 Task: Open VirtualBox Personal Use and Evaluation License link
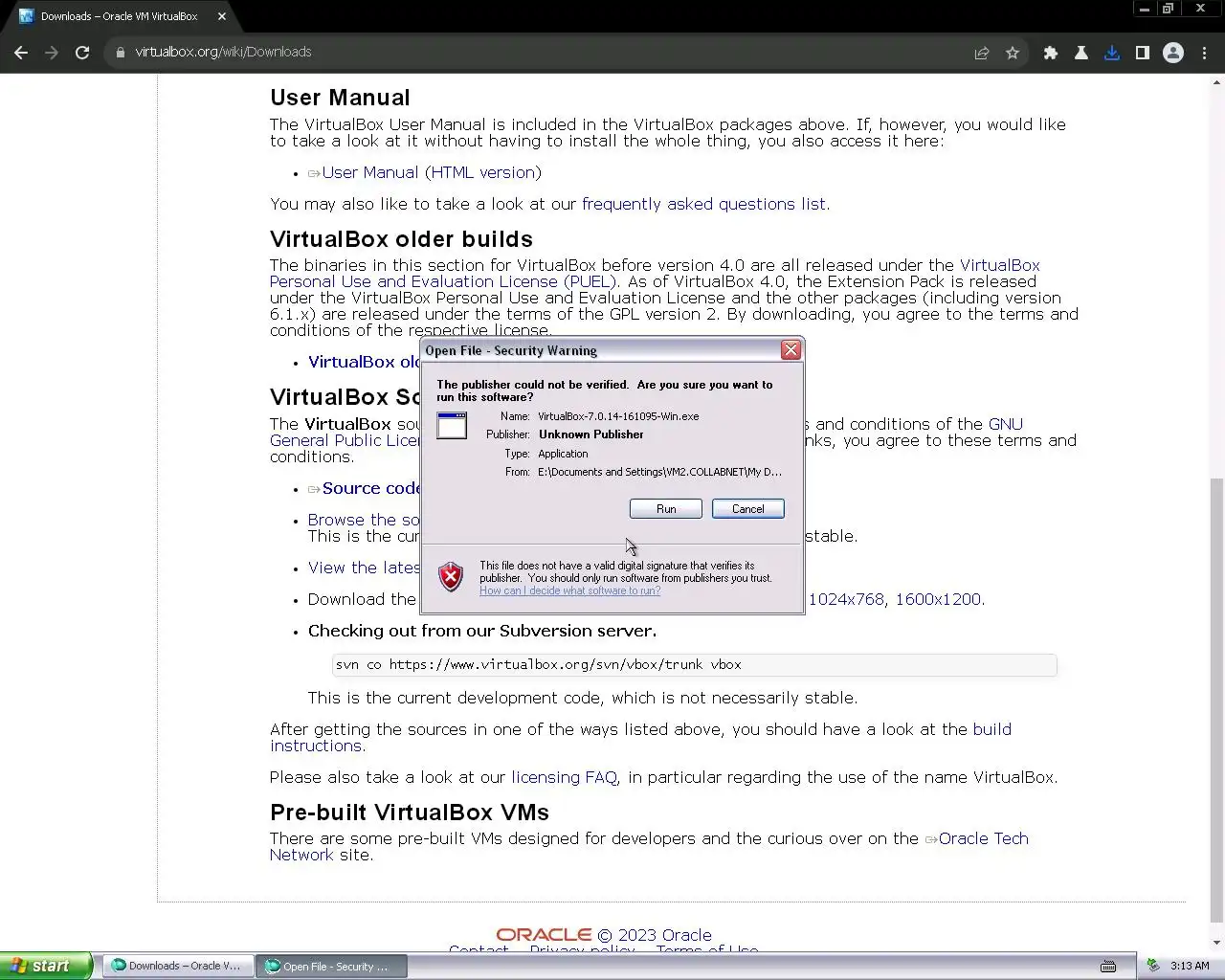coord(655,274)
